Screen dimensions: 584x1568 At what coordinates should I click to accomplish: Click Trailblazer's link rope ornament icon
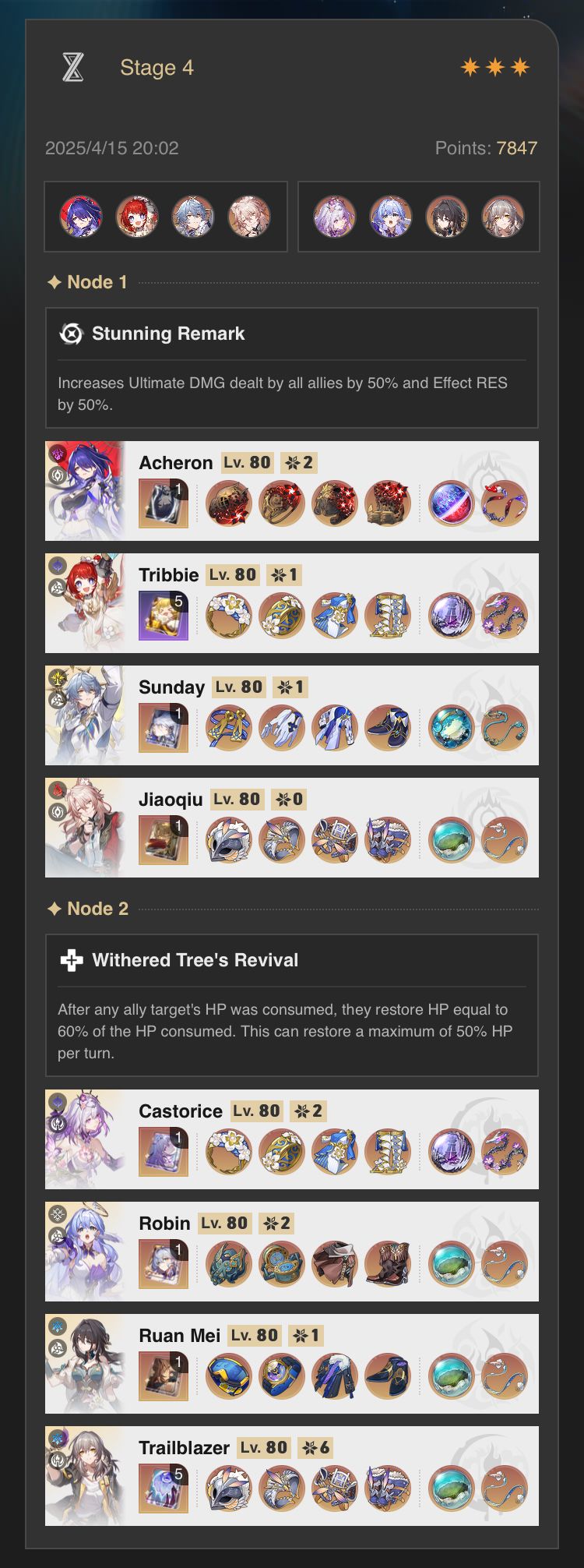tap(505, 1489)
